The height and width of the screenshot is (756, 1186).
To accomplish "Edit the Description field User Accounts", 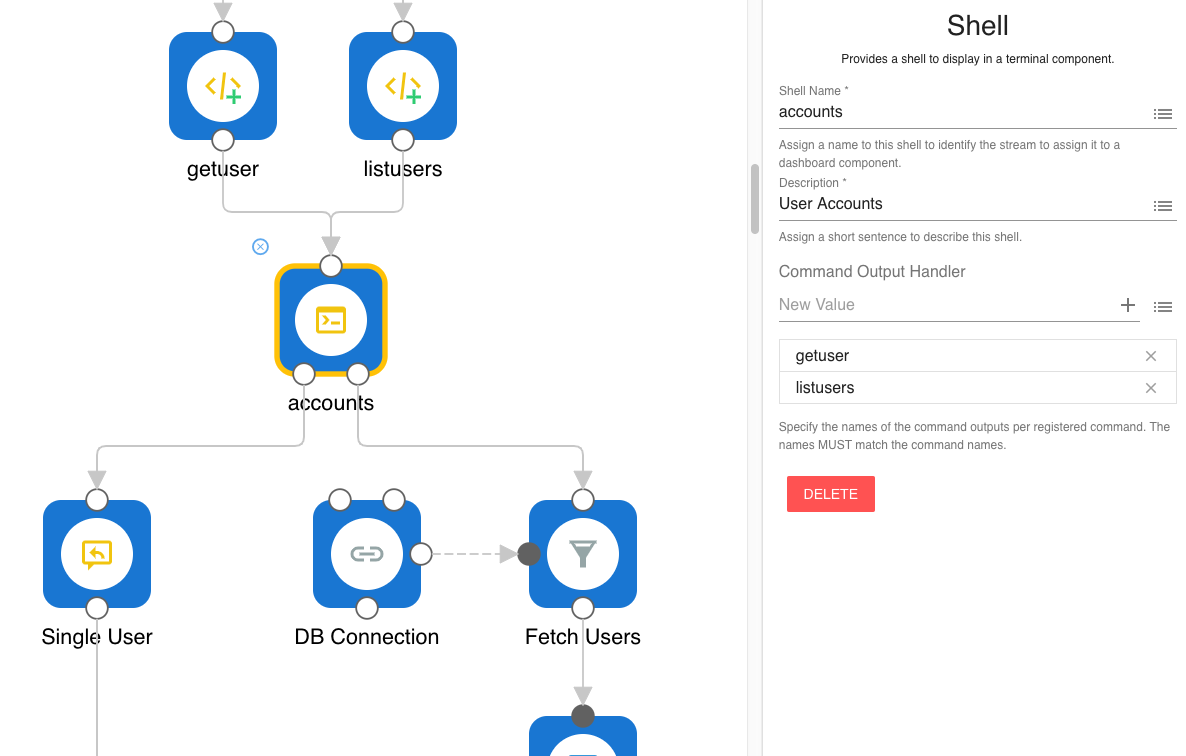I will (960, 204).
